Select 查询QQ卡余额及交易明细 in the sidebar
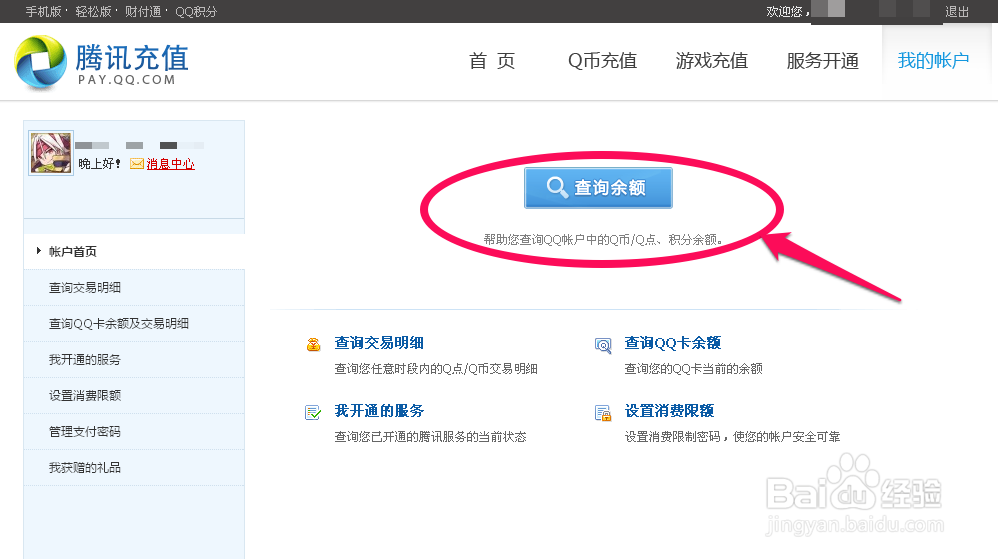Screen dimensions: 998x559 click(134, 323)
